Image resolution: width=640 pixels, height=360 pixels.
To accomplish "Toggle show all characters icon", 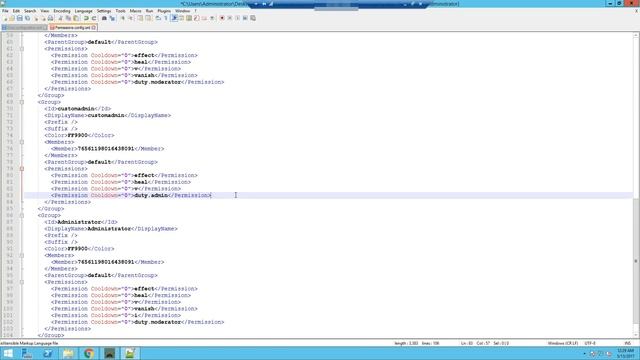I will coord(166,18).
